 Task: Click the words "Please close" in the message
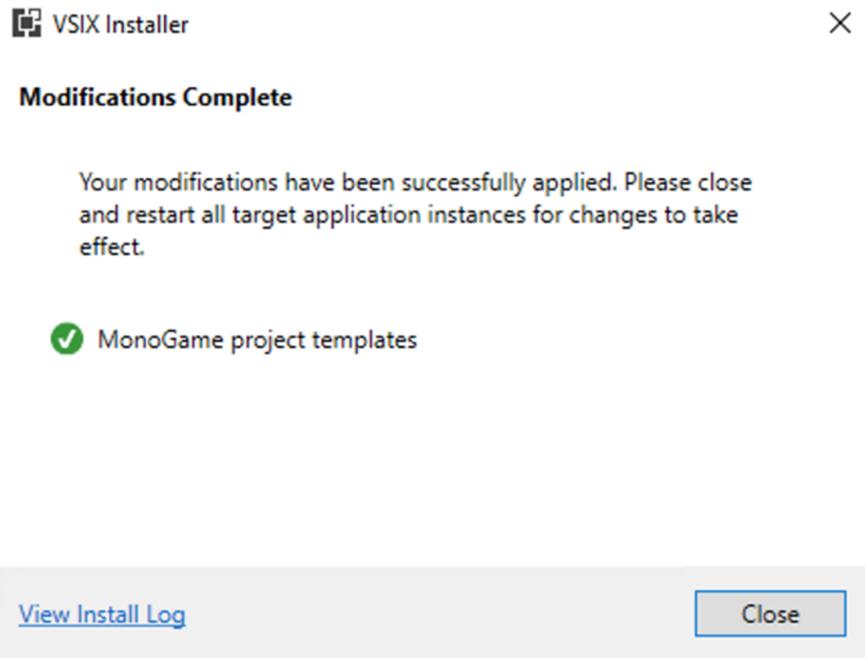[x=689, y=184]
